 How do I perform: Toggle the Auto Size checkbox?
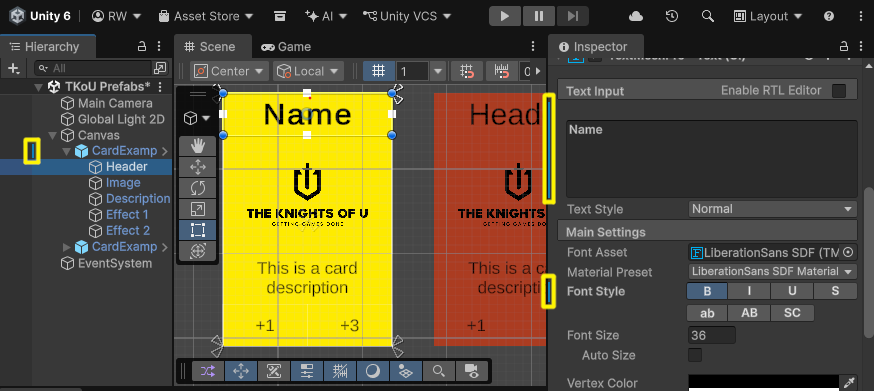(695, 355)
